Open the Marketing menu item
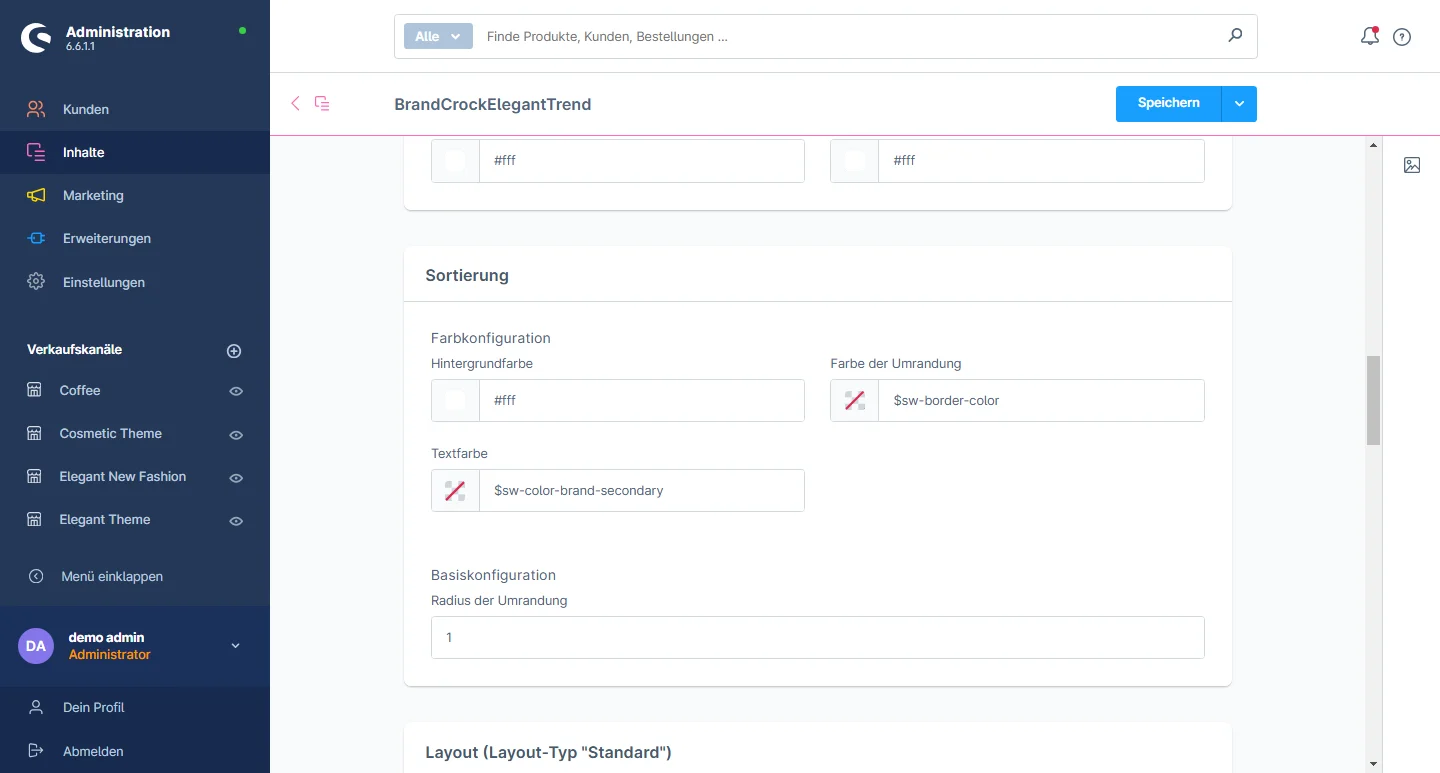The height and width of the screenshot is (773, 1440). coord(93,196)
